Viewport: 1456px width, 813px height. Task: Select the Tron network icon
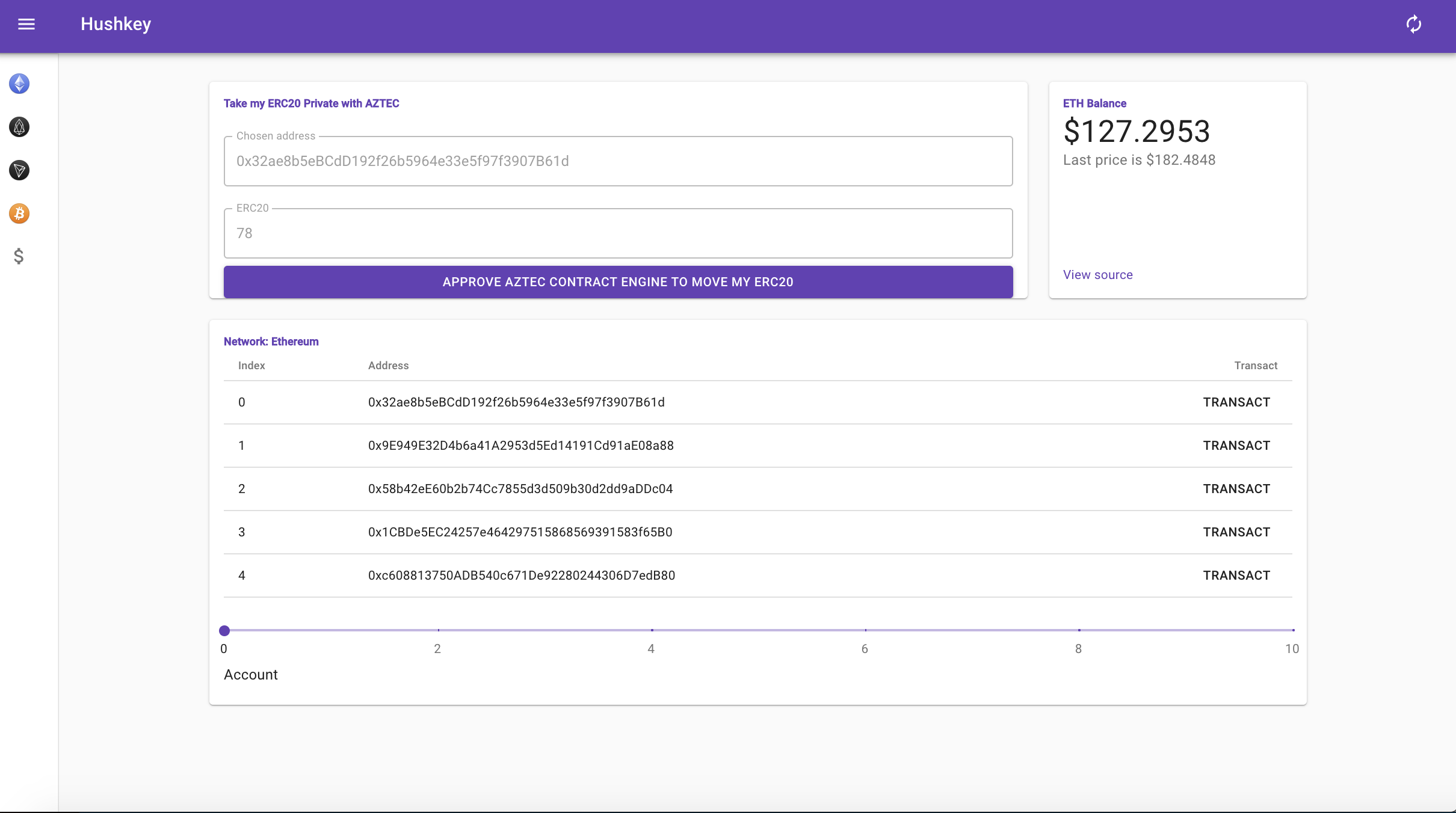tap(19, 170)
